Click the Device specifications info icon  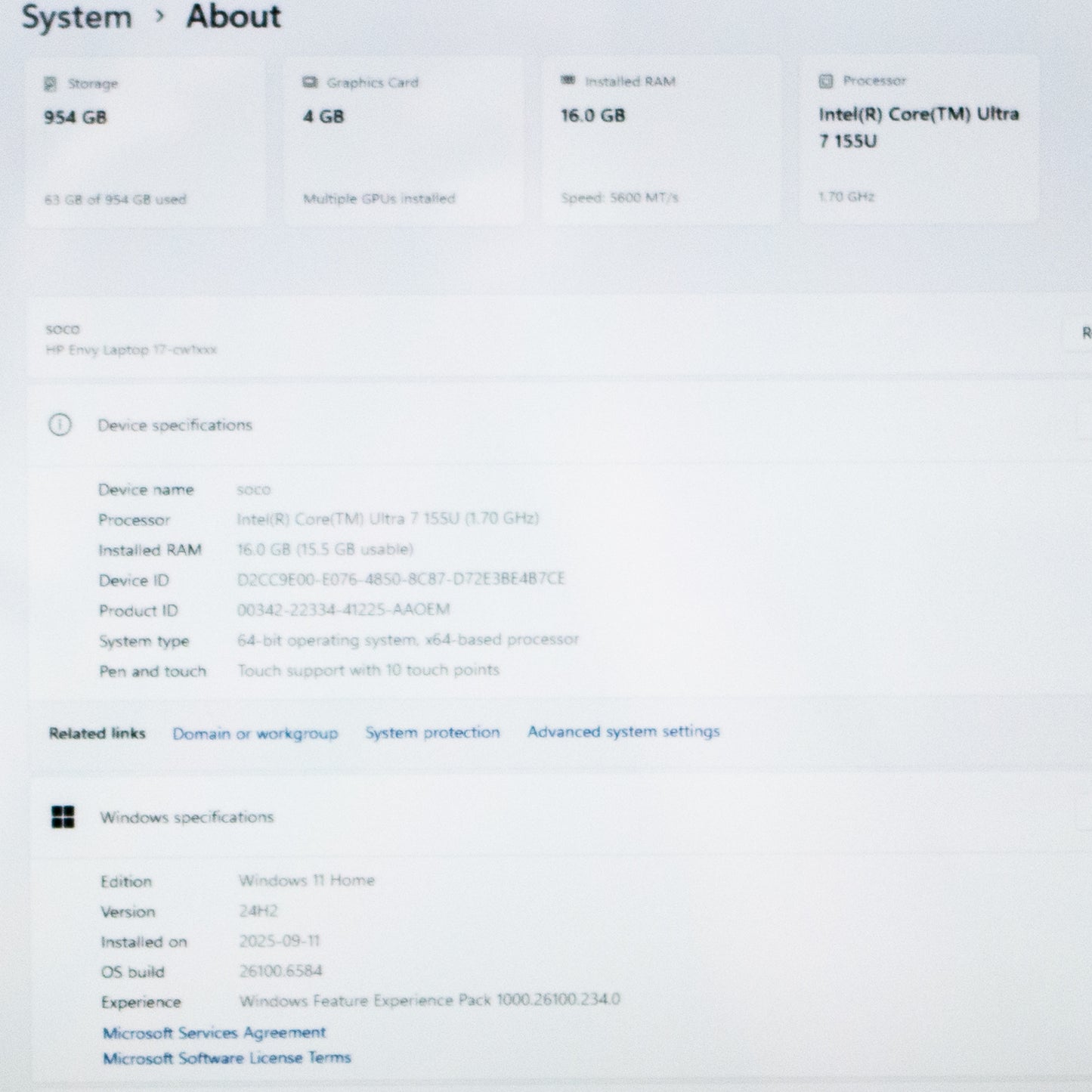coord(60,425)
